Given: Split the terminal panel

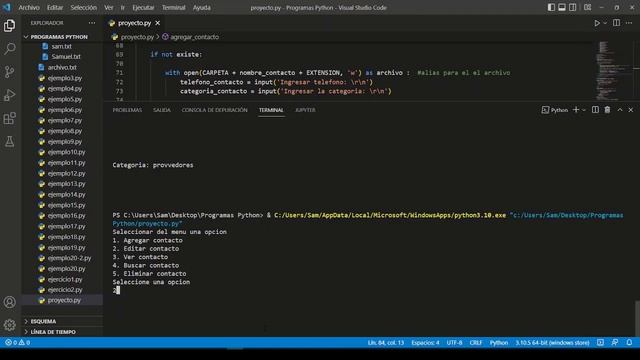Looking at the screenshot, I should pyautogui.click(x=596, y=110).
